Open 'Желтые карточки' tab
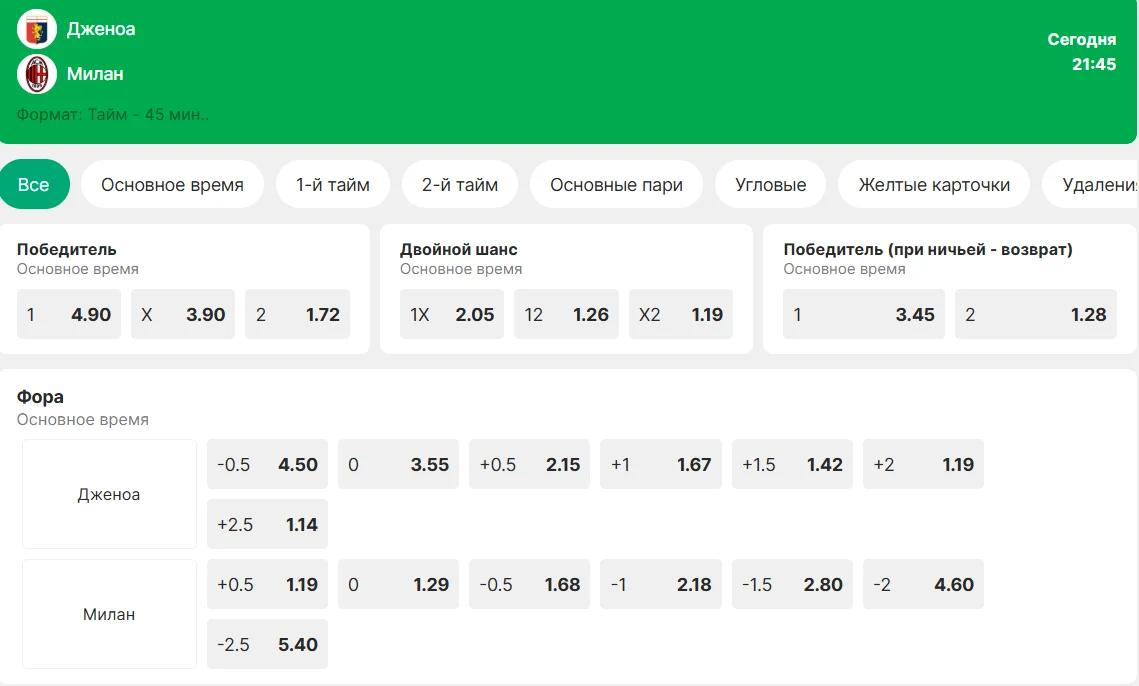 934,185
